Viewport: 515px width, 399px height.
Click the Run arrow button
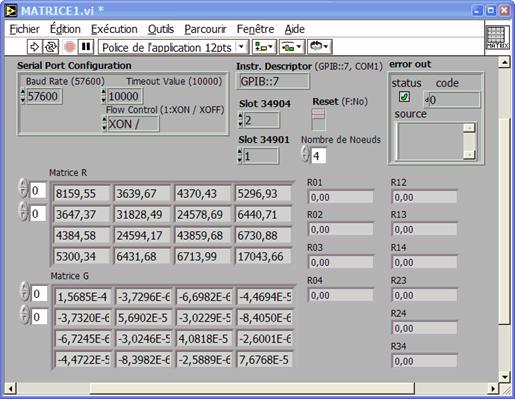(x=34, y=47)
